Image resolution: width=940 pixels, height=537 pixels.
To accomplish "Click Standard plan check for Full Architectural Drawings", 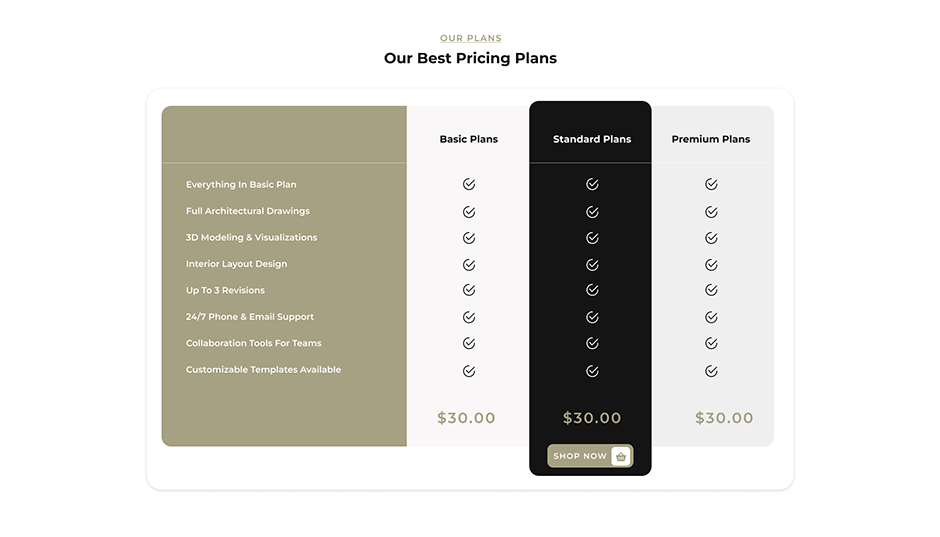I will [592, 212].
